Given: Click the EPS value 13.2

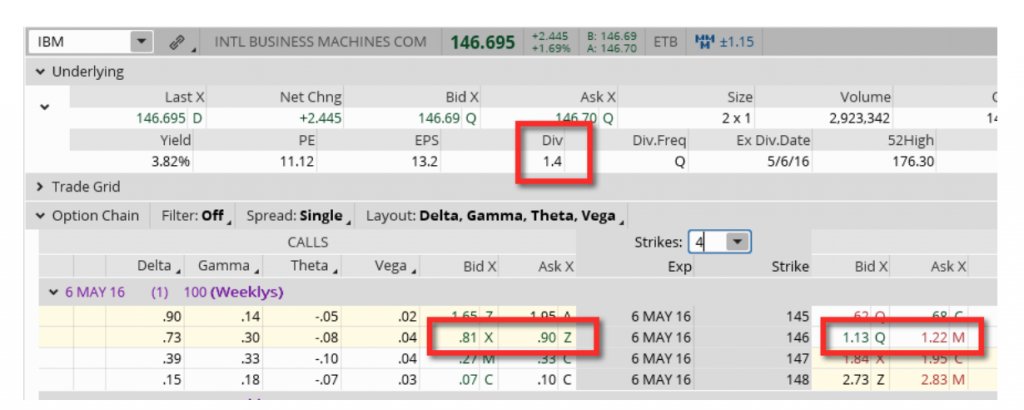Looking at the screenshot, I should (x=424, y=162).
